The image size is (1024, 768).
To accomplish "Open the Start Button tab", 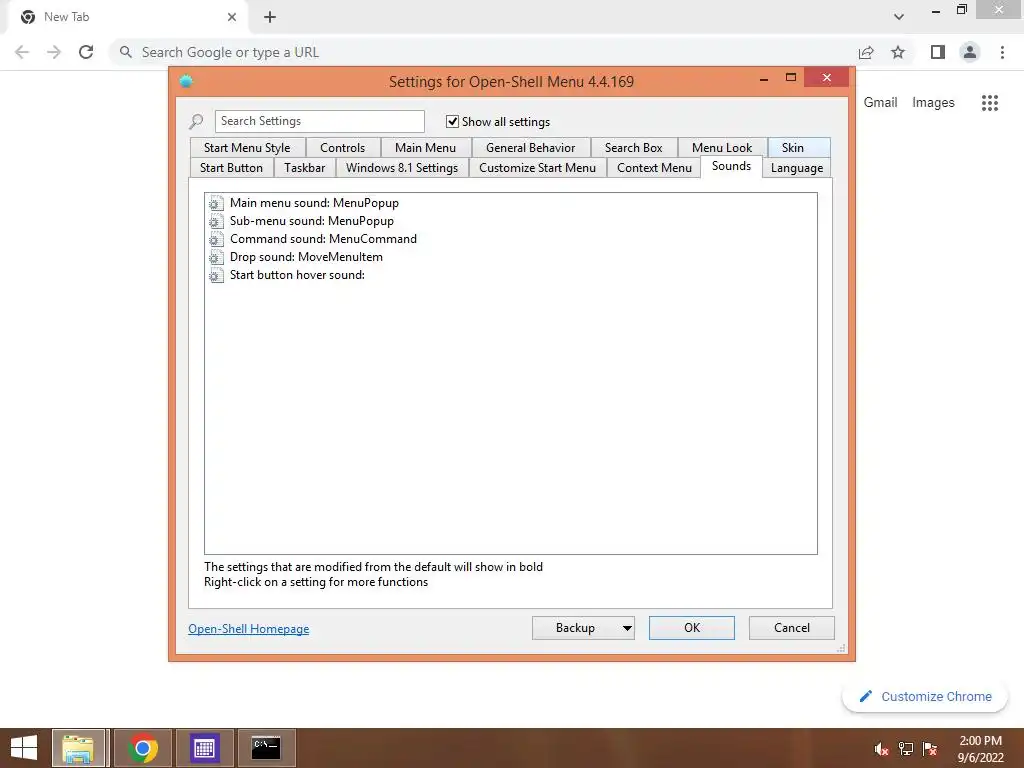I will tap(231, 168).
